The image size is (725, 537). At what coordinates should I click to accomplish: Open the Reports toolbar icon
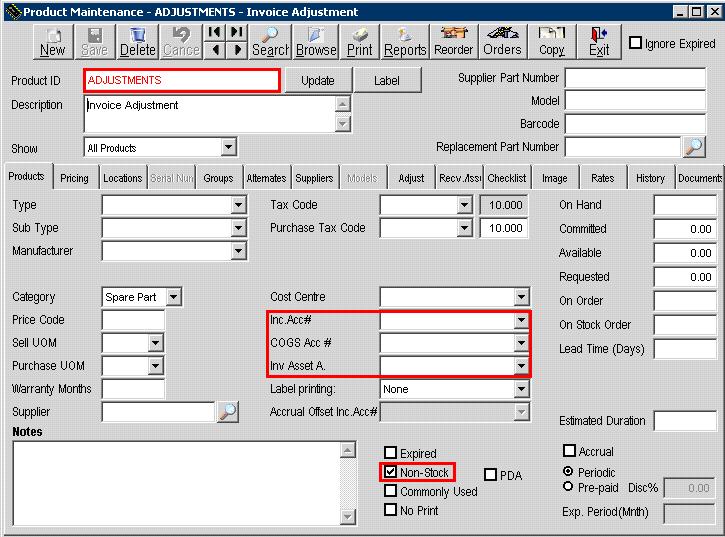point(405,41)
